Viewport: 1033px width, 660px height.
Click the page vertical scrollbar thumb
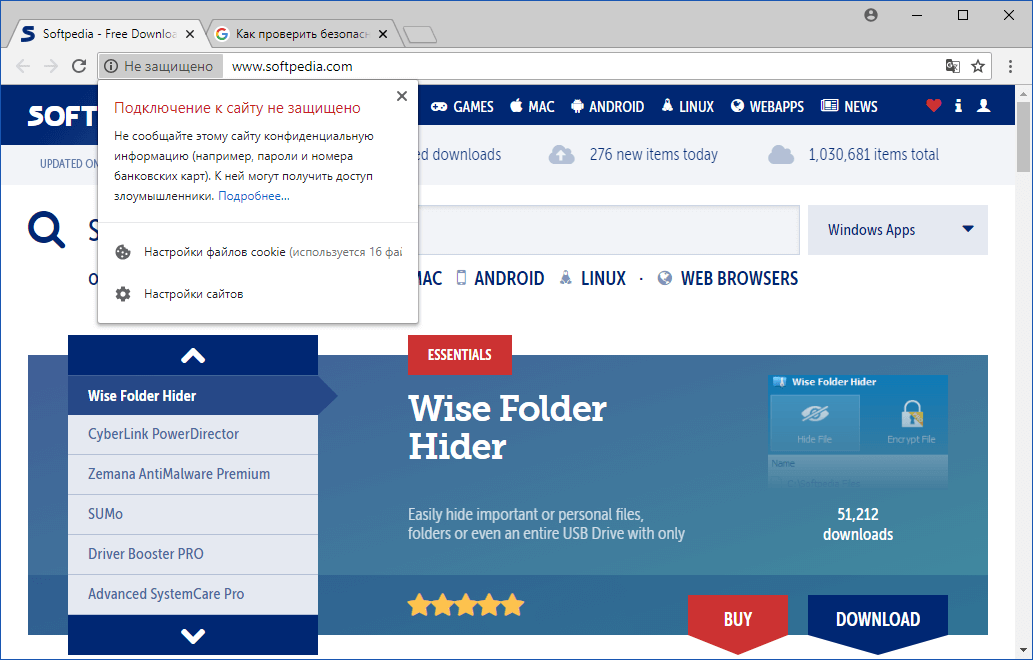tap(1022, 135)
